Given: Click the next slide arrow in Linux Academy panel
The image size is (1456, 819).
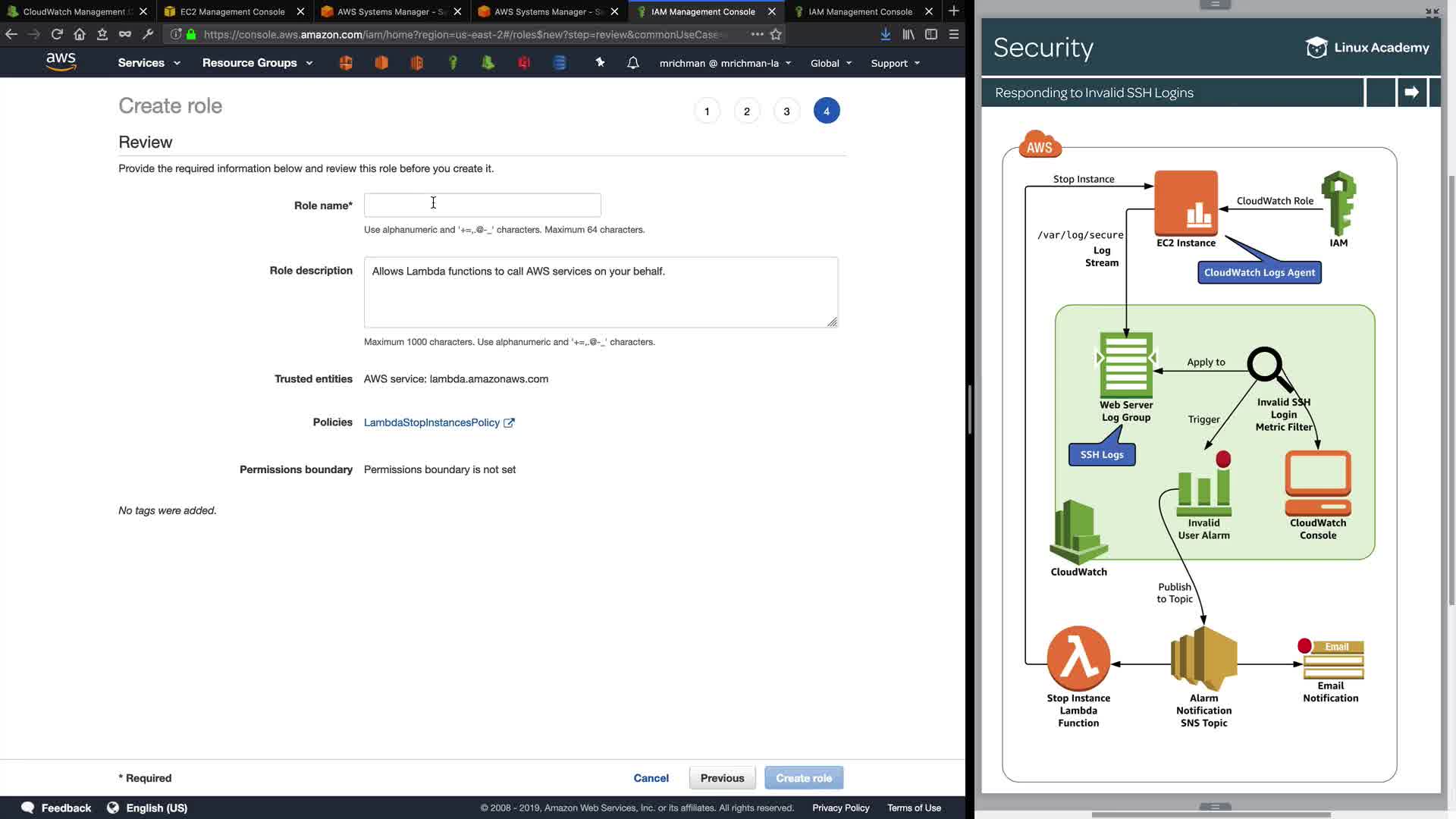Looking at the screenshot, I should pos(1411,93).
